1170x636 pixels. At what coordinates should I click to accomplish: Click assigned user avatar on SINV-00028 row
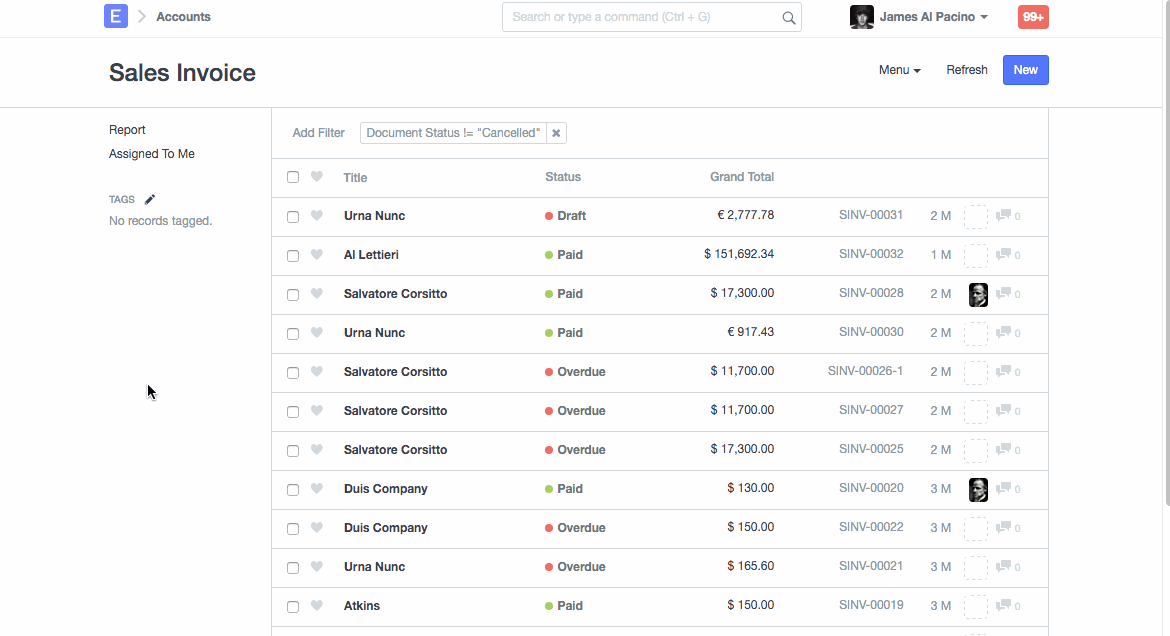click(978, 294)
